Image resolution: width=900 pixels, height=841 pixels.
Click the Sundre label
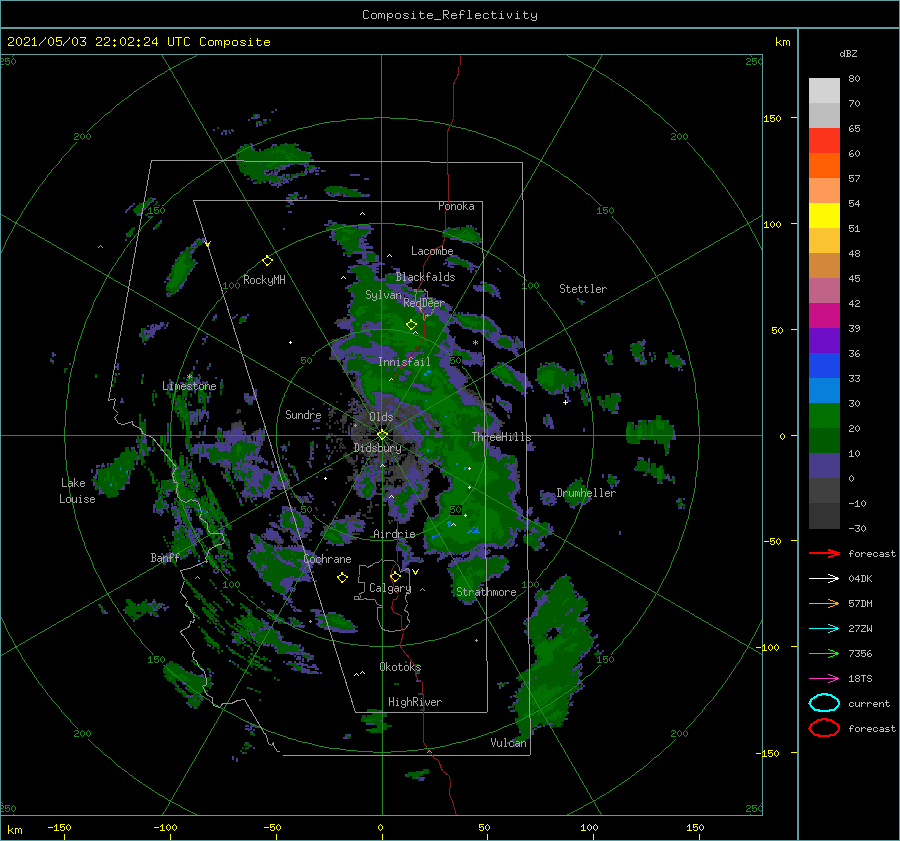pyautogui.click(x=303, y=414)
